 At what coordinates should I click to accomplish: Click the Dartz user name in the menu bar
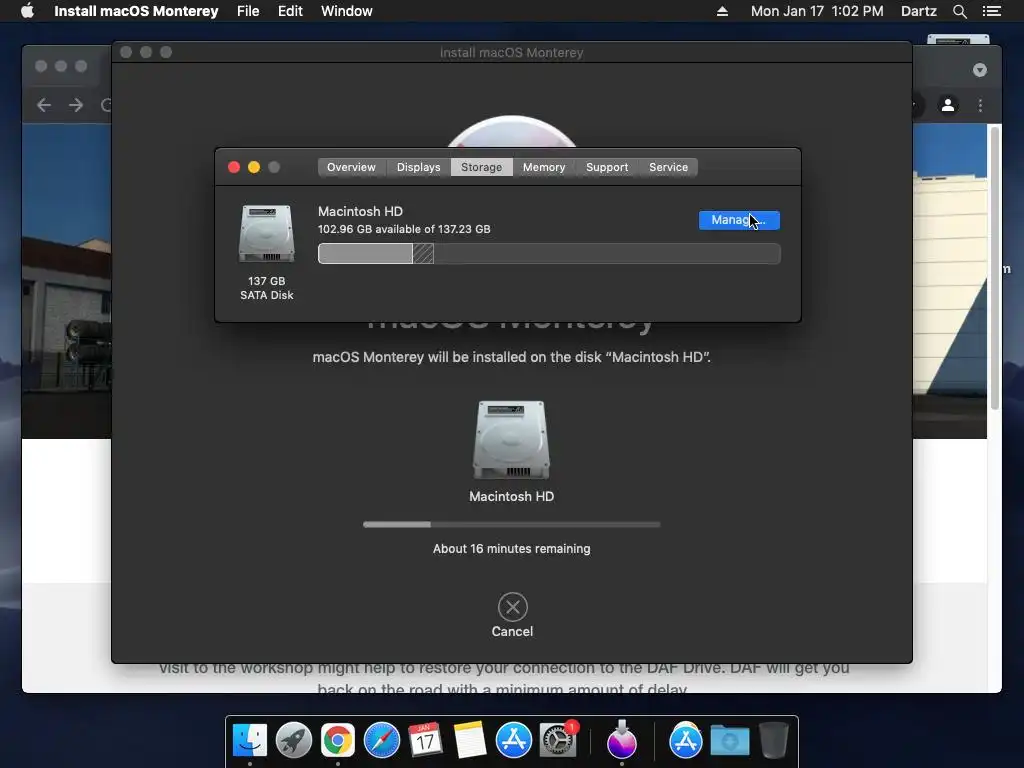point(919,11)
